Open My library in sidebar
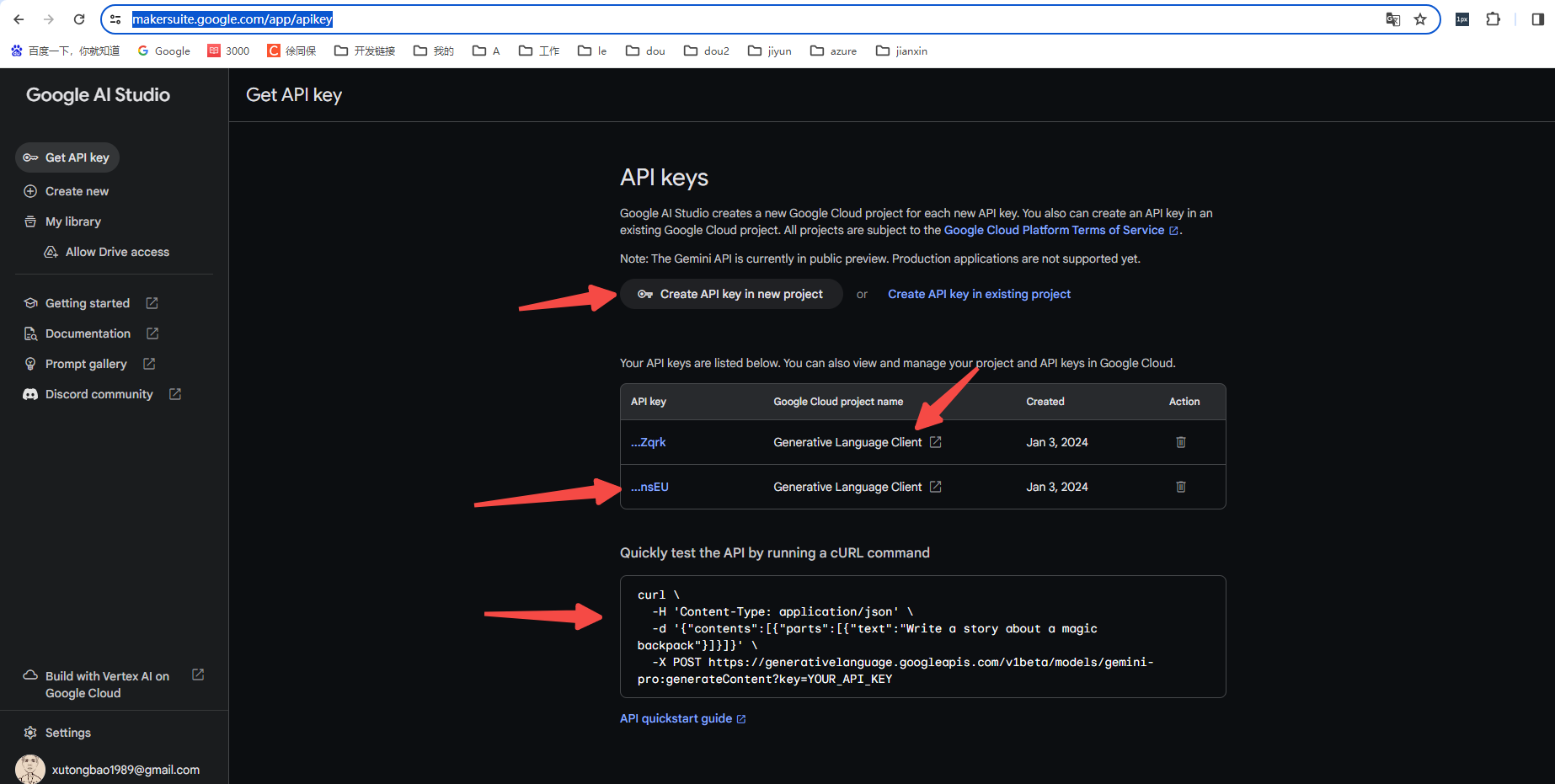1555x784 pixels. click(x=62, y=221)
